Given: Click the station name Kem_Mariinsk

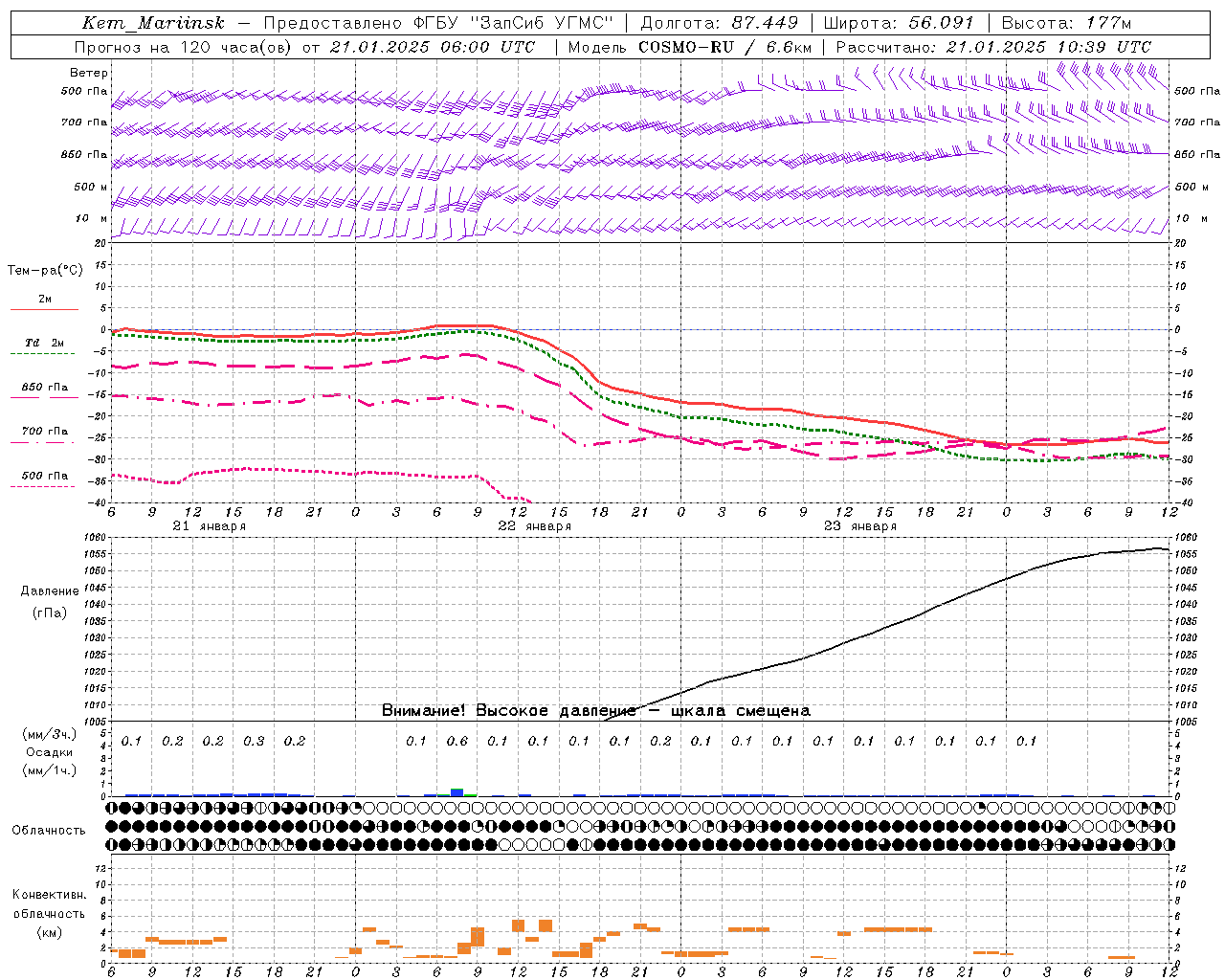Looking at the screenshot, I should 154,23.
